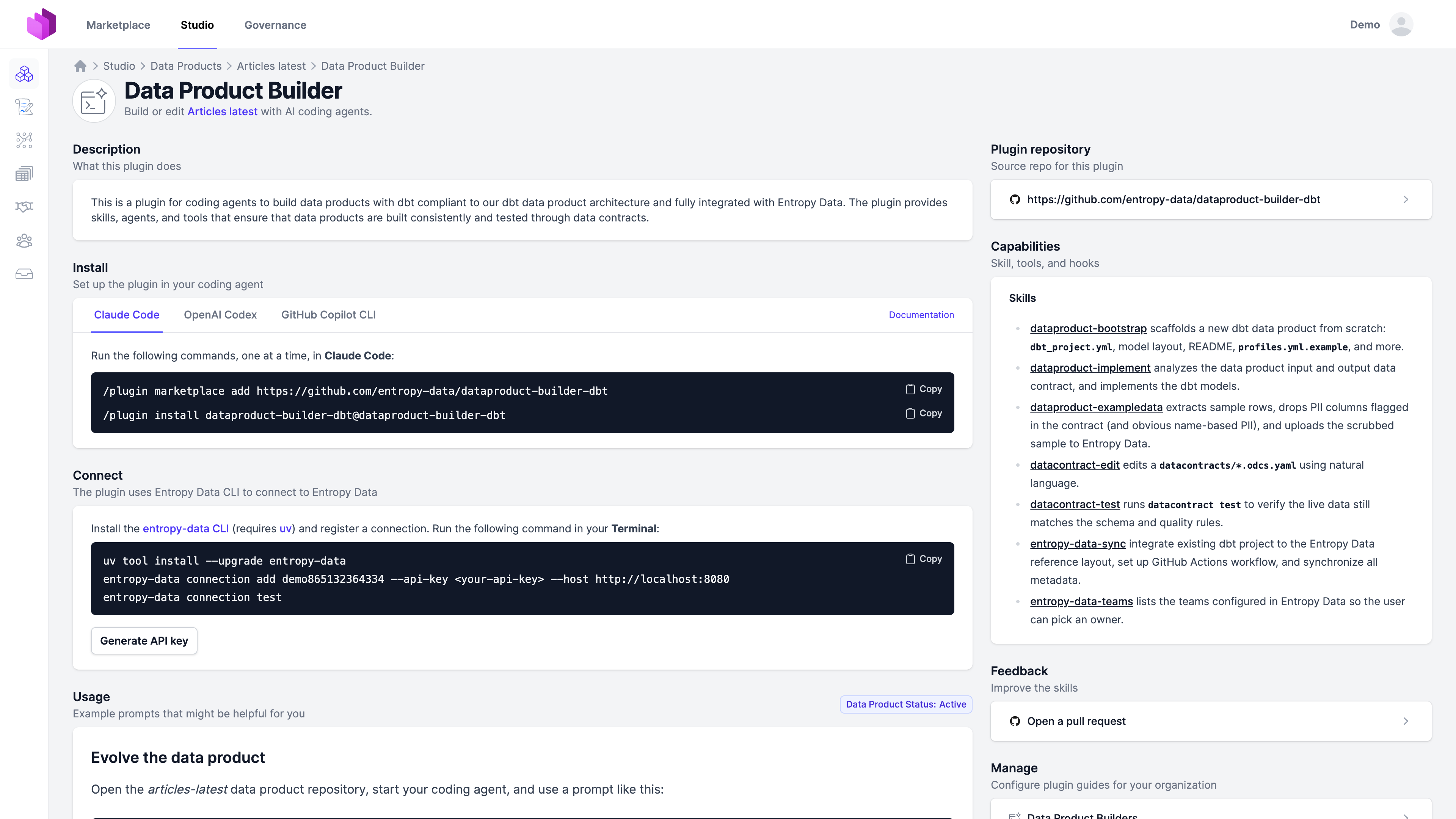
Task: Click the Feedback heading
Action: pos(1019,672)
